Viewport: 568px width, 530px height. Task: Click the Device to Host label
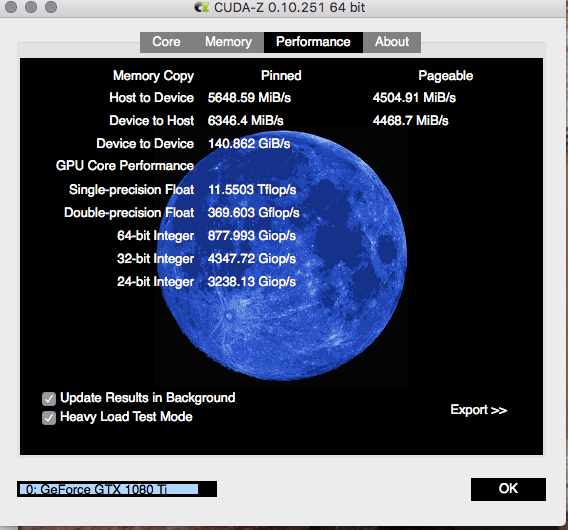(151, 121)
